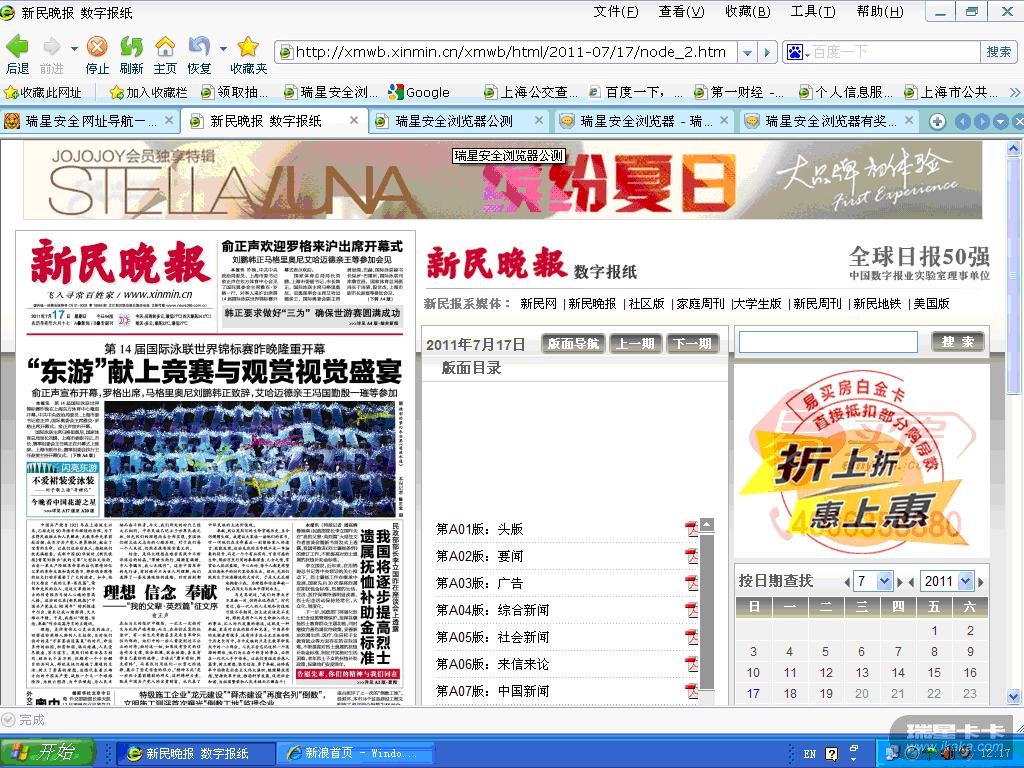Viewport: 1024px width, 768px height.
Task: Go back with the green 后退 arrow
Action: [16, 46]
